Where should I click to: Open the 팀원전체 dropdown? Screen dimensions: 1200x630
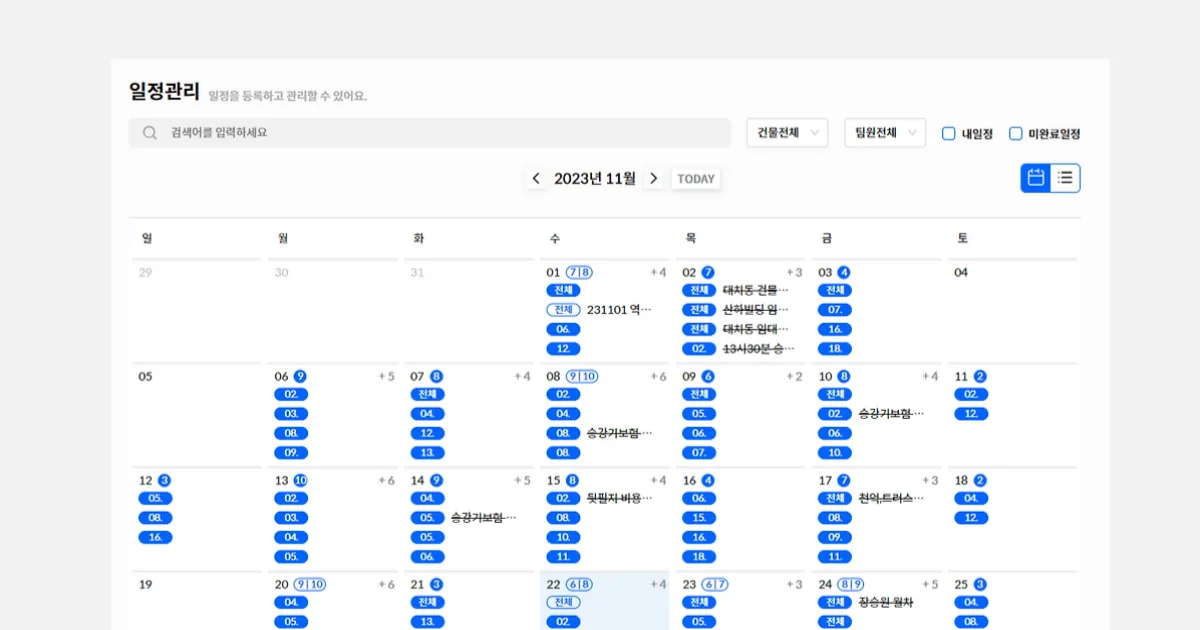tap(885, 133)
